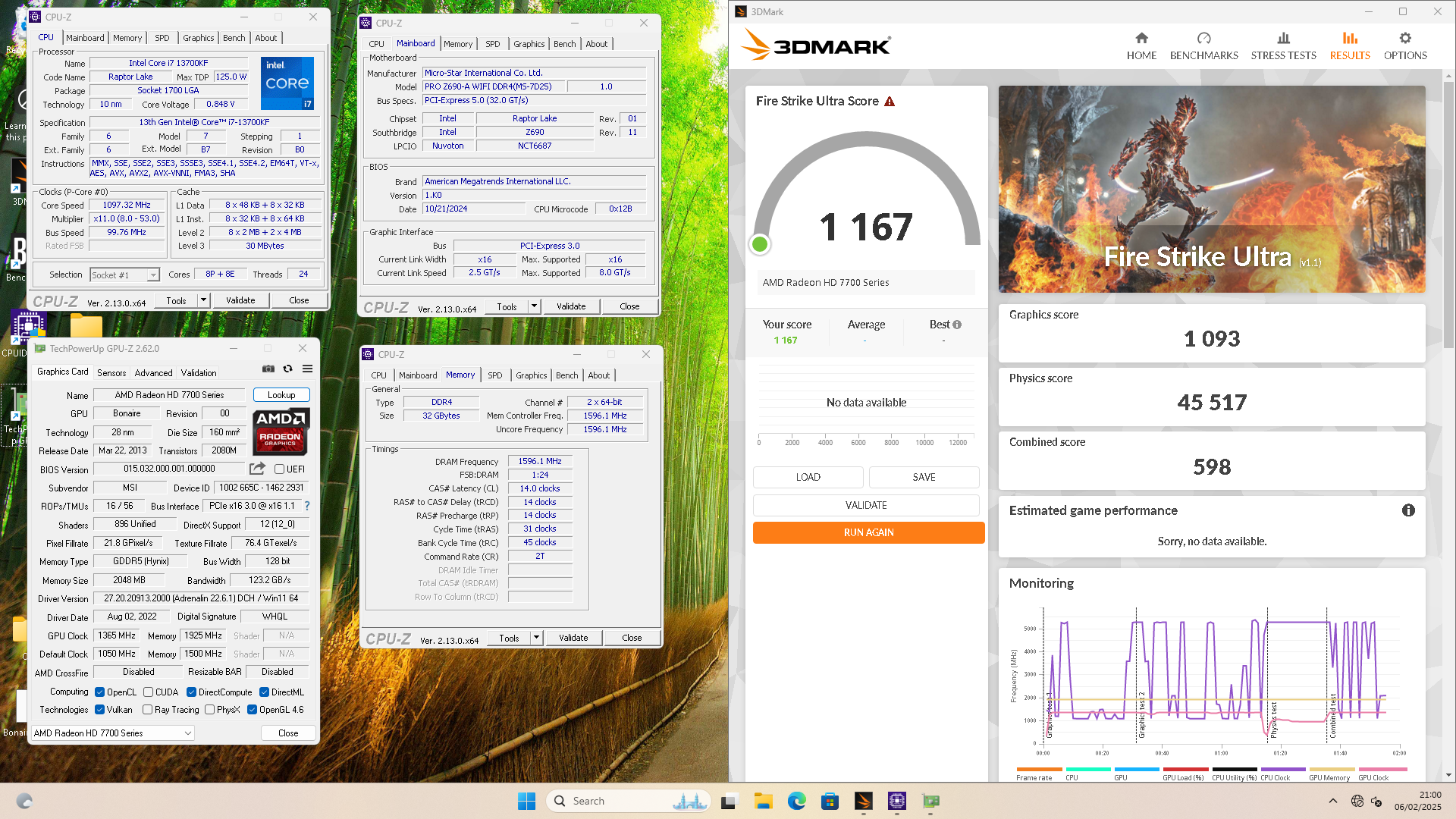Launch Microsoft Edge from taskbar

tap(796, 801)
